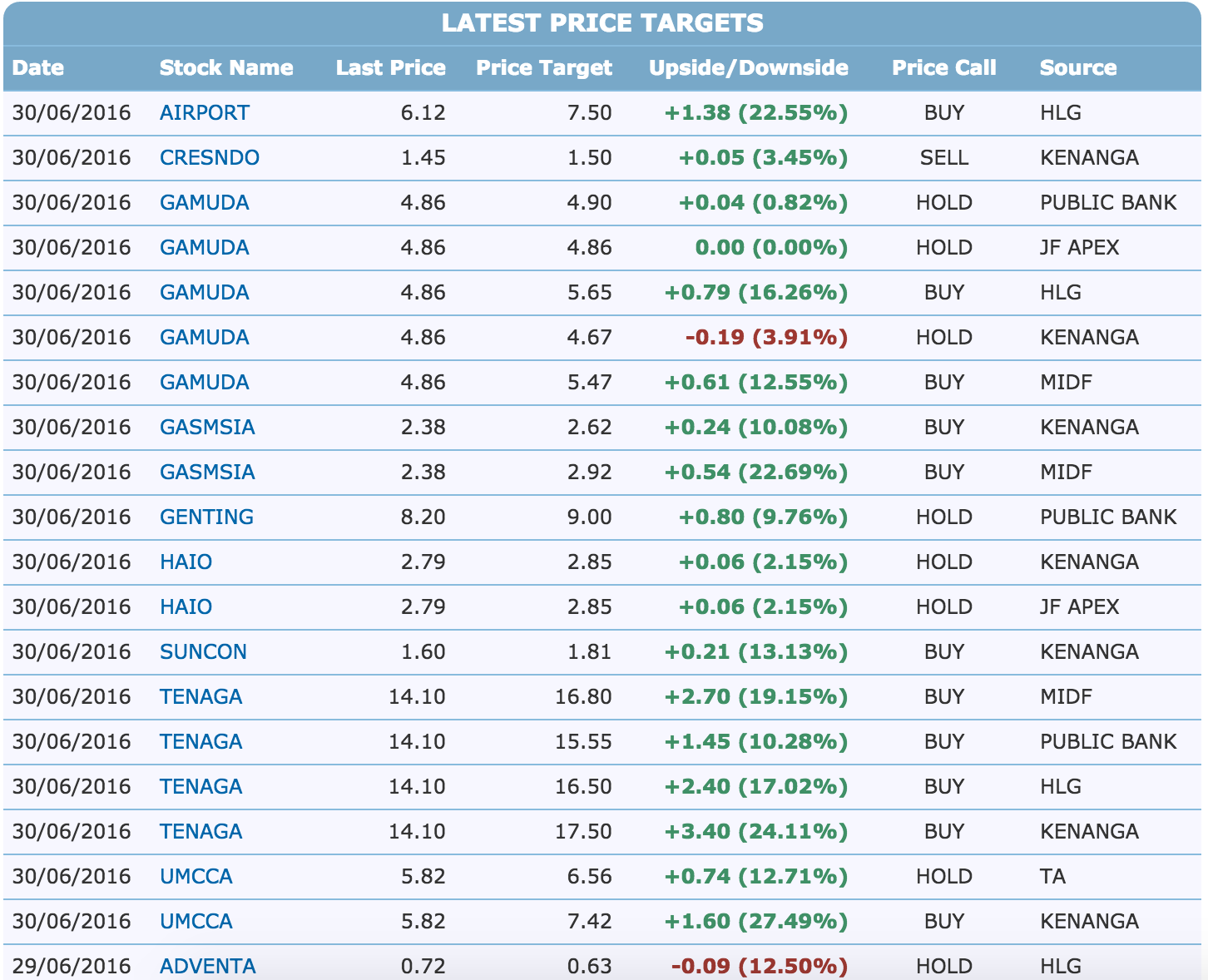The width and height of the screenshot is (1208, 980).
Task: Click the LATEST PRICE TARGETS title
Action: (602, 23)
